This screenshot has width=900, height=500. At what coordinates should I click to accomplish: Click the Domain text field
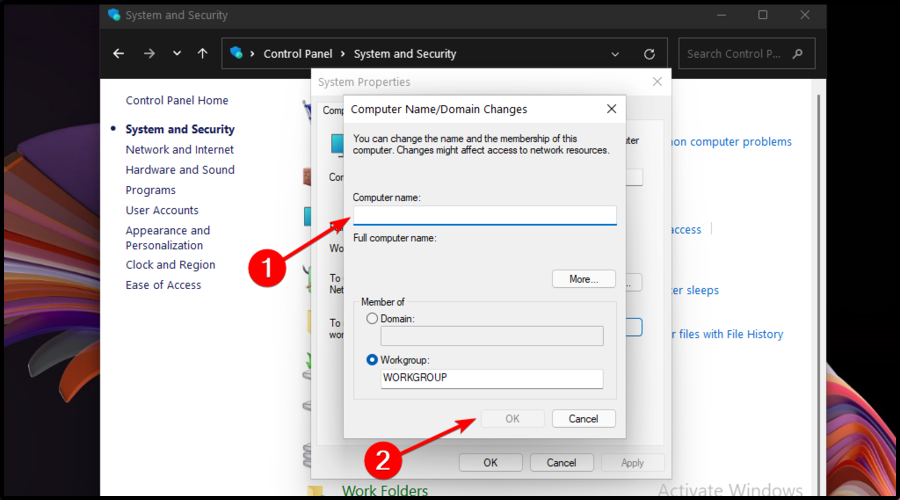pyautogui.click(x=492, y=336)
